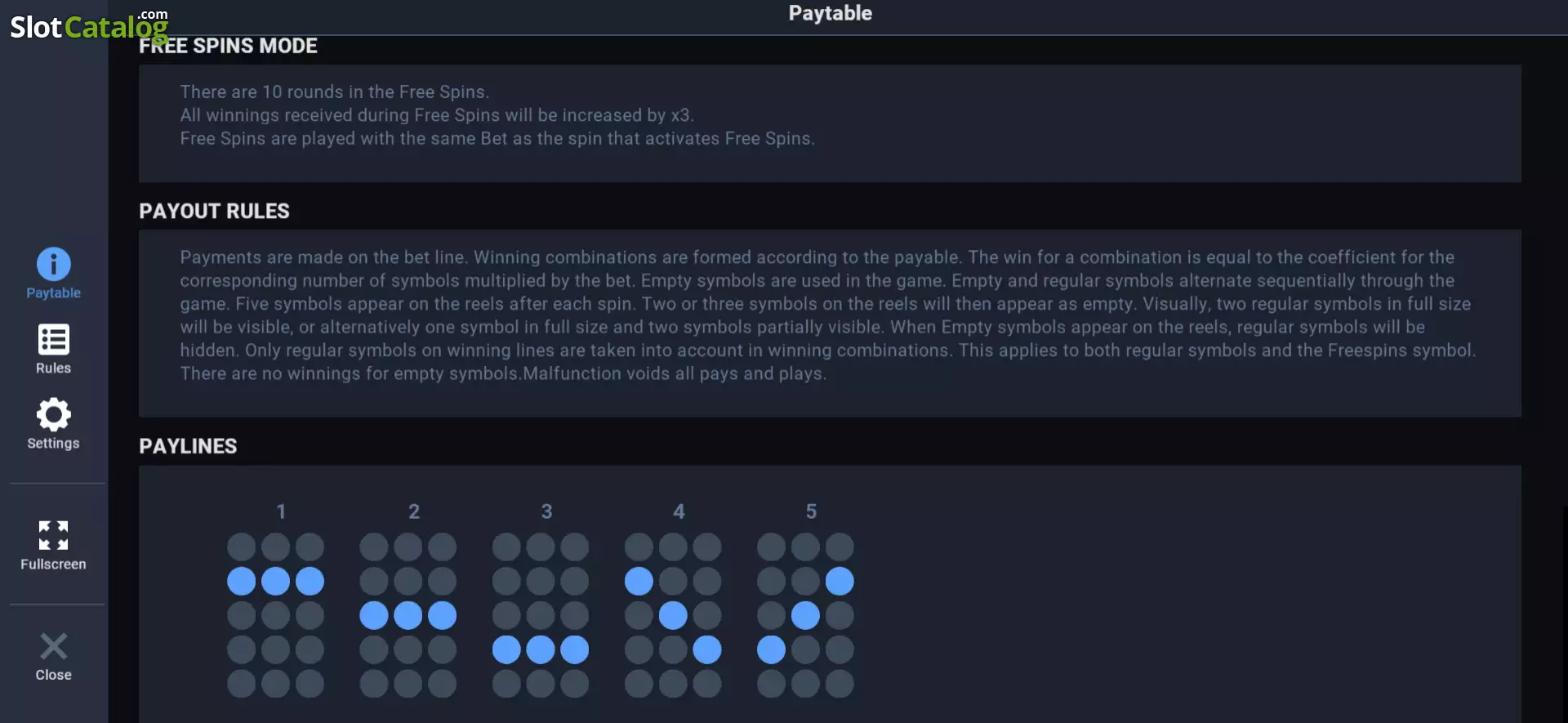Open the Paytable info icon
Image resolution: width=1568 pixels, height=723 pixels.
(54, 264)
